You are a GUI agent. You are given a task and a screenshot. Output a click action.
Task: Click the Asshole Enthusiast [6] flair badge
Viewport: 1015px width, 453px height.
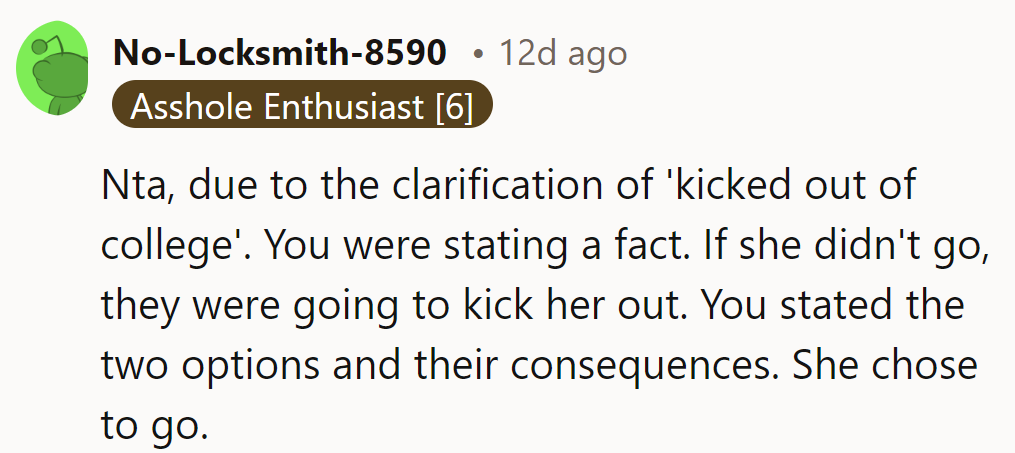tap(302, 106)
